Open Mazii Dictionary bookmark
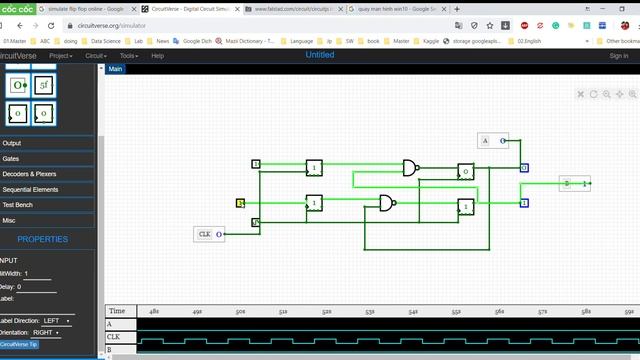 click(245, 41)
